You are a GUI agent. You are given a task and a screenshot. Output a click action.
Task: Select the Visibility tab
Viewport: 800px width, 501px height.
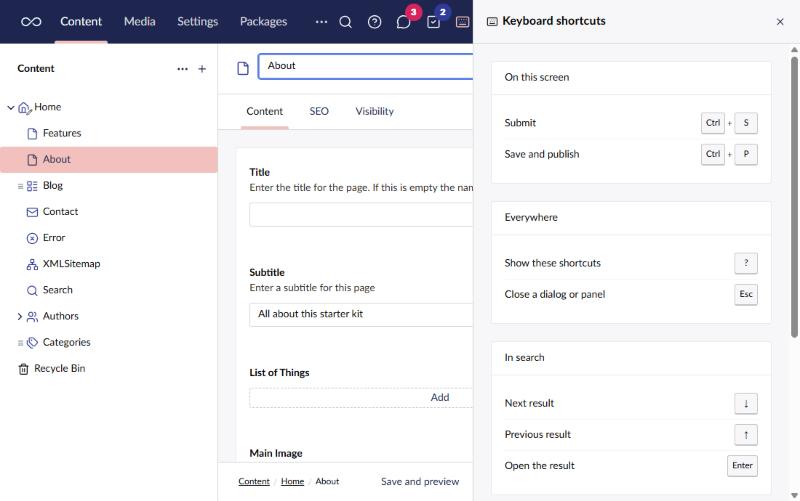(374, 111)
